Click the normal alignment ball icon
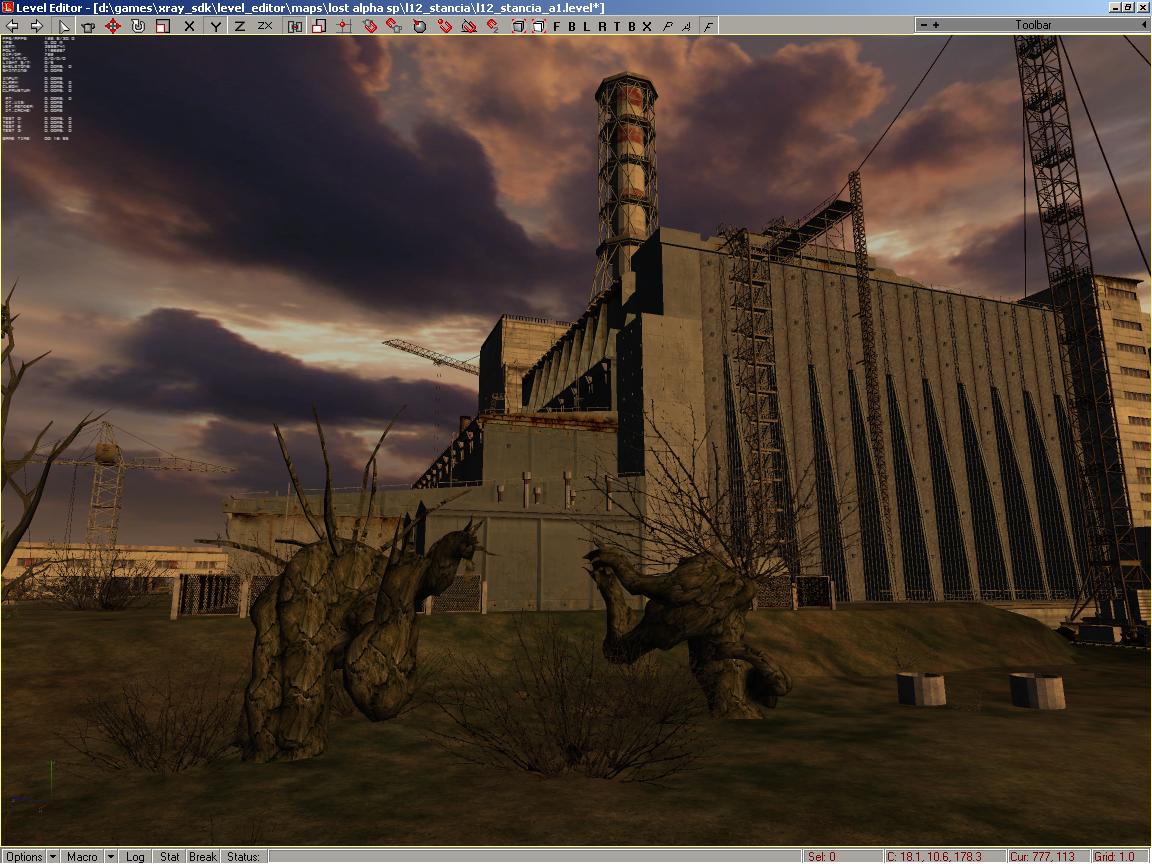Viewport: 1152px width, 864px height. coord(420,26)
